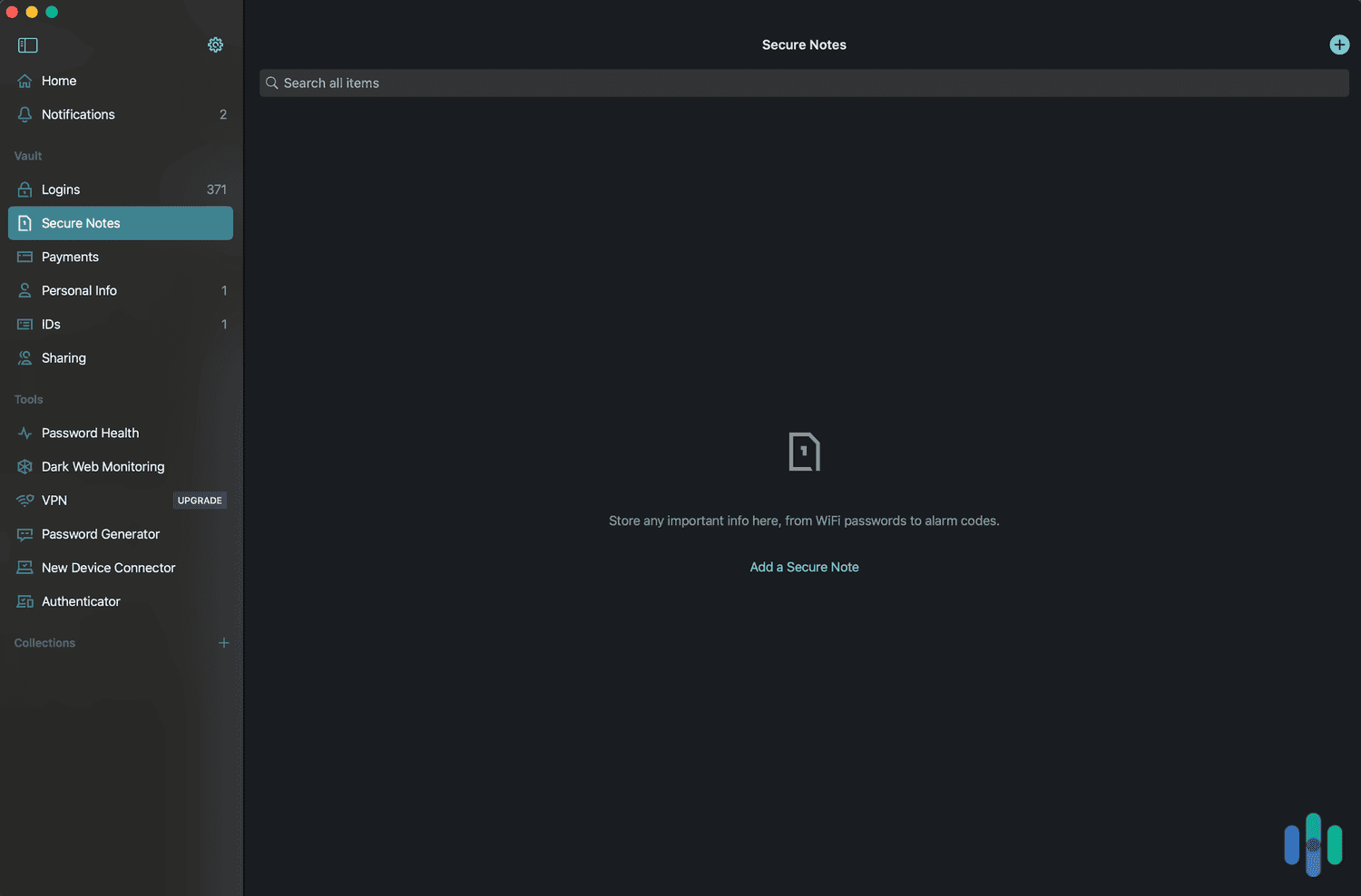Click the Dashlane logo bottom right

tap(1313, 843)
